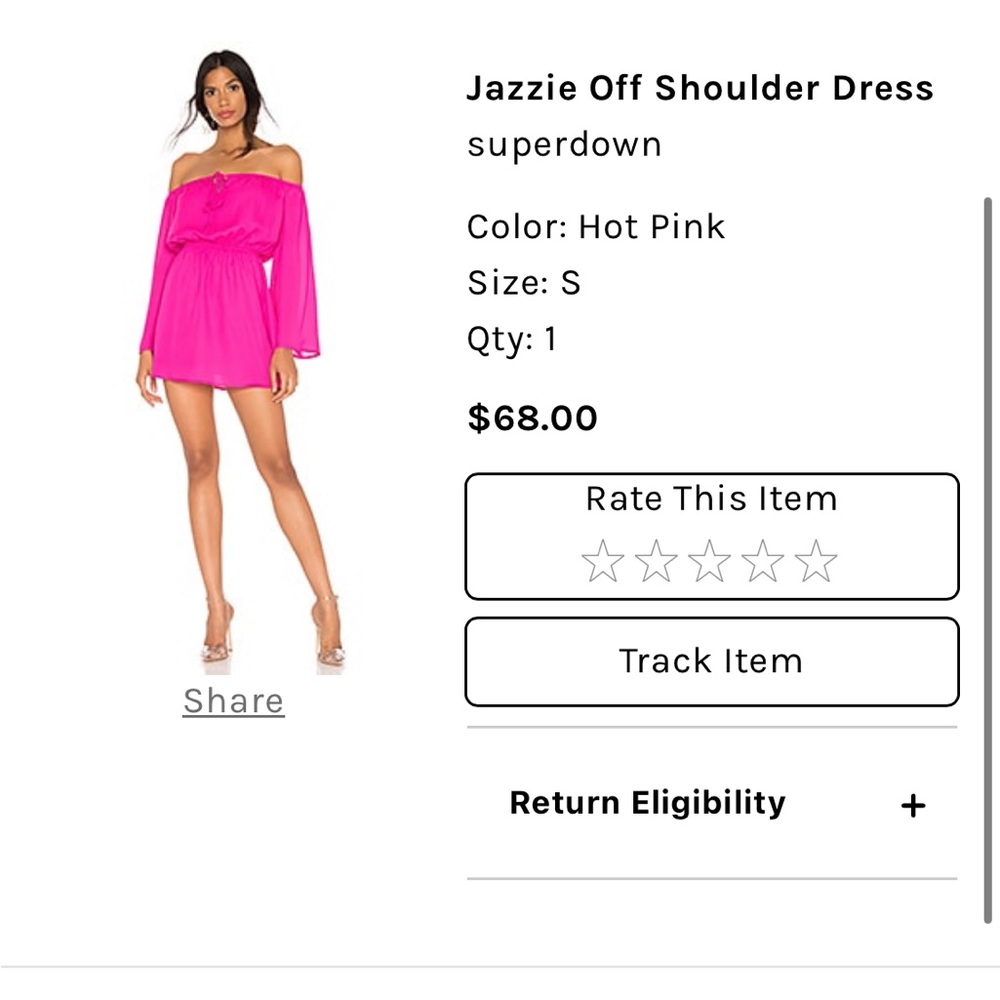Select the Jazzie Off Shoulder Dress title
This screenshot has height=1000, width=1000.
click(x=700, y=88)
